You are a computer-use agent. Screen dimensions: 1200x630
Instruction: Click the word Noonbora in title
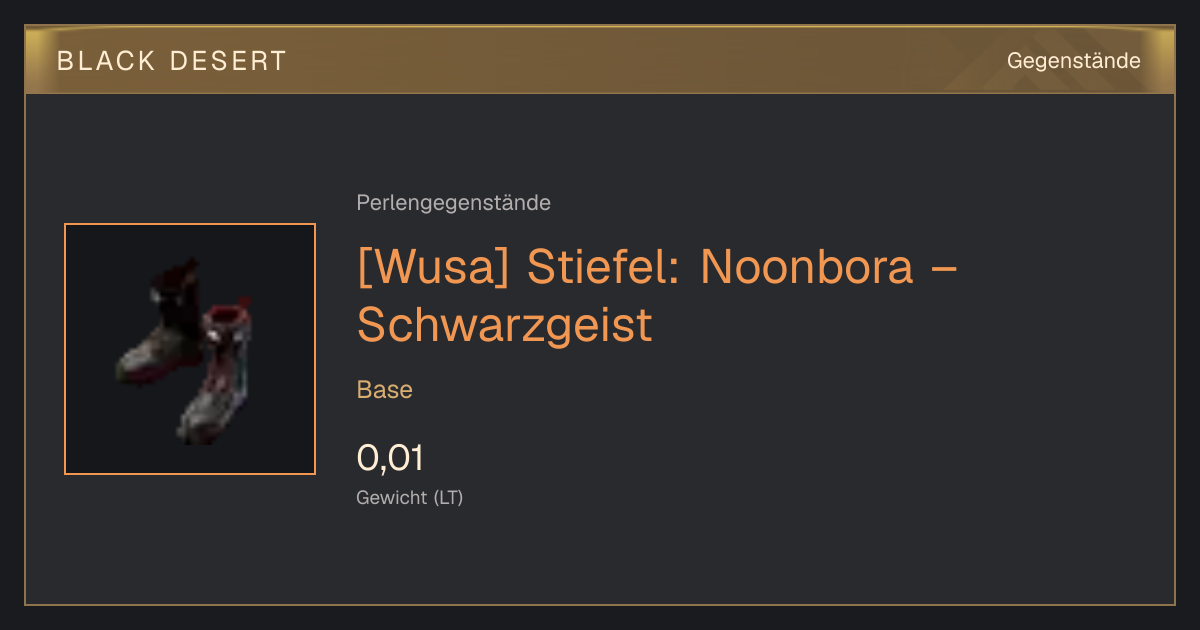point(807,267)
